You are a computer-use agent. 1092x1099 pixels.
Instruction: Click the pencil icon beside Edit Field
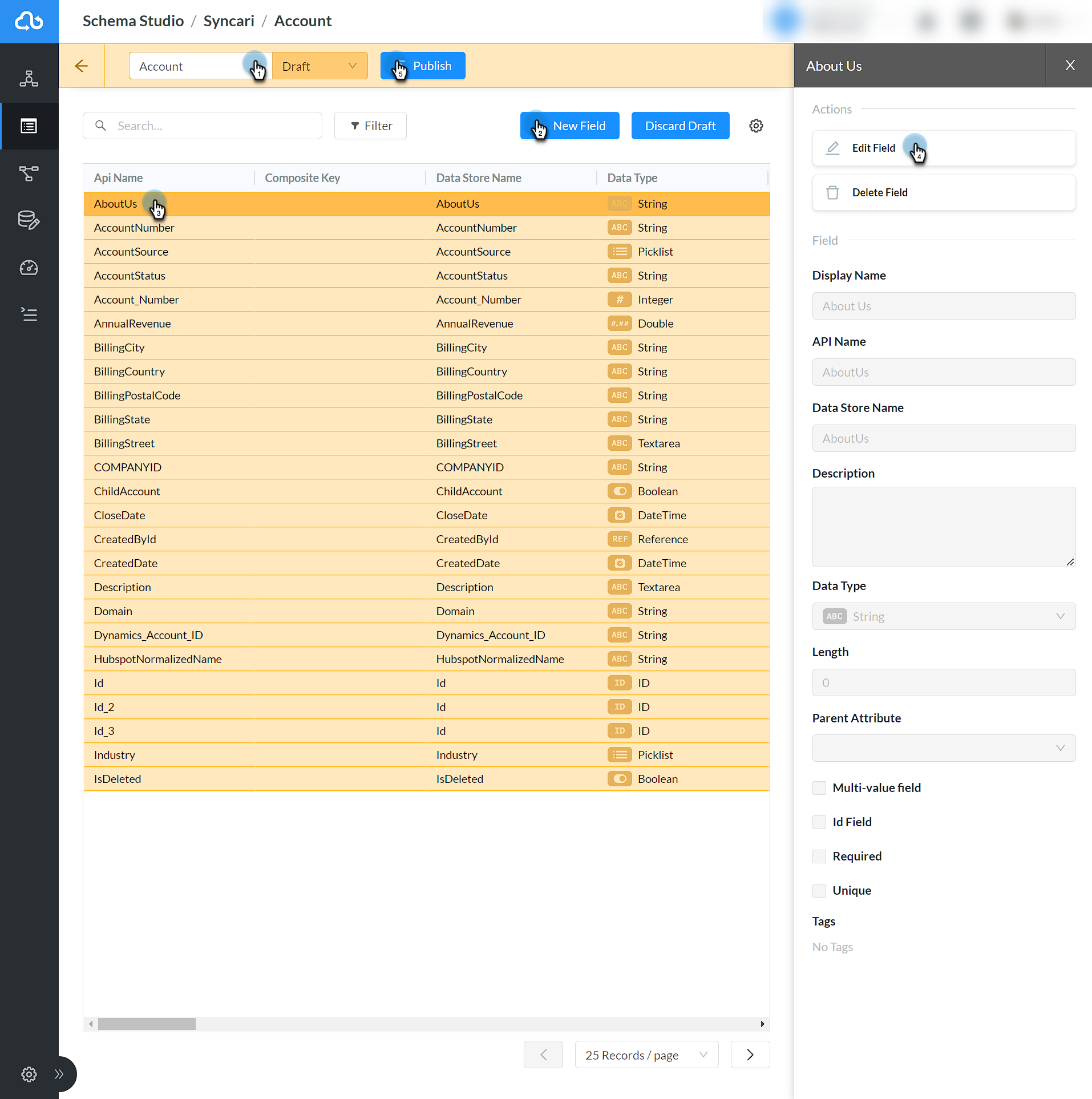(833, 148)
